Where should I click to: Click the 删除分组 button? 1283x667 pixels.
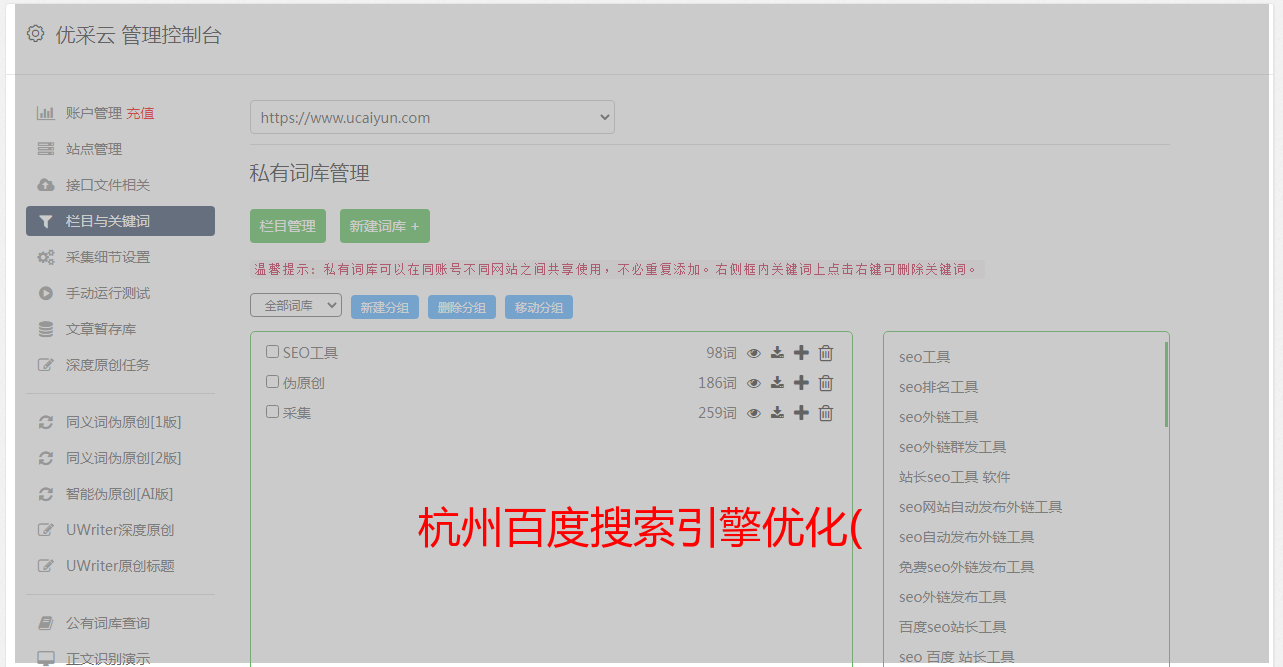(x=462, y=308)
